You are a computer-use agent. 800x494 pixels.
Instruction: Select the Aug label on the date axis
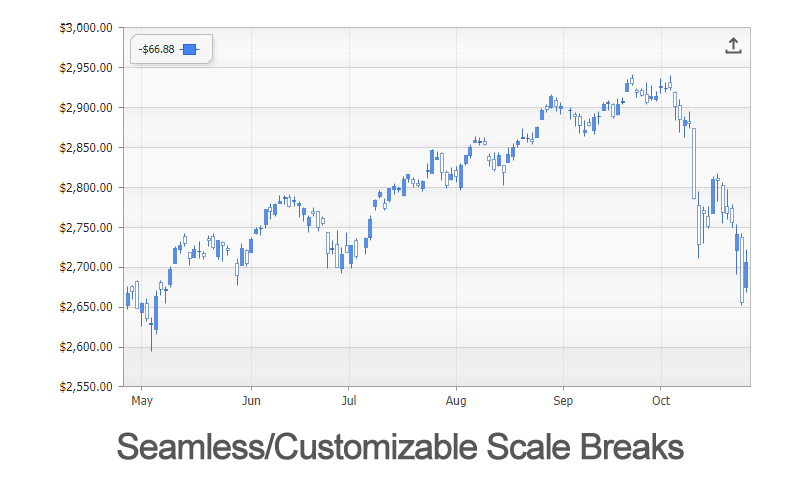(456, 400)
